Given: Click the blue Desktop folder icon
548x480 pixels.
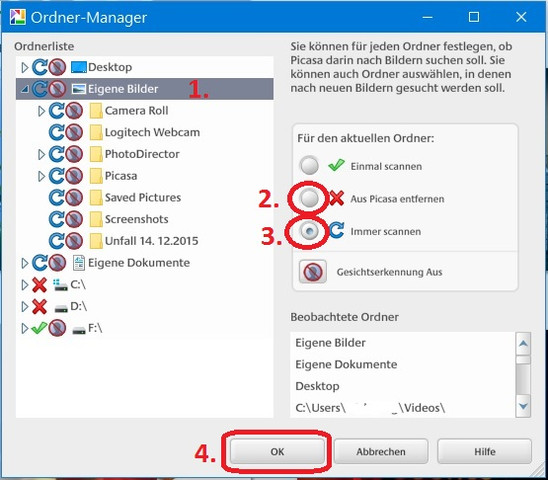Looking at the screenshot, I should pyautogui.click(x=79, y=67).
